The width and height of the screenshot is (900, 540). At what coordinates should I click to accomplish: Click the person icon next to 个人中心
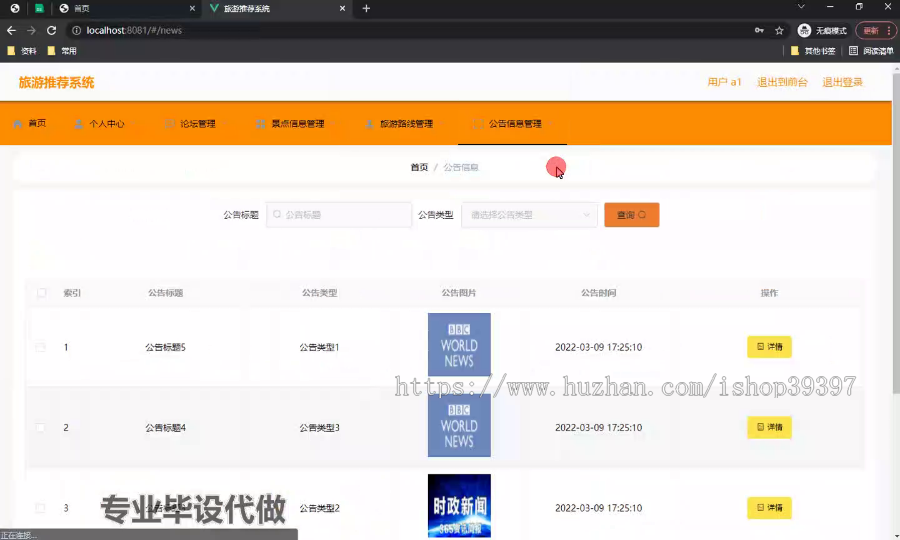click(x=79, y=123)
